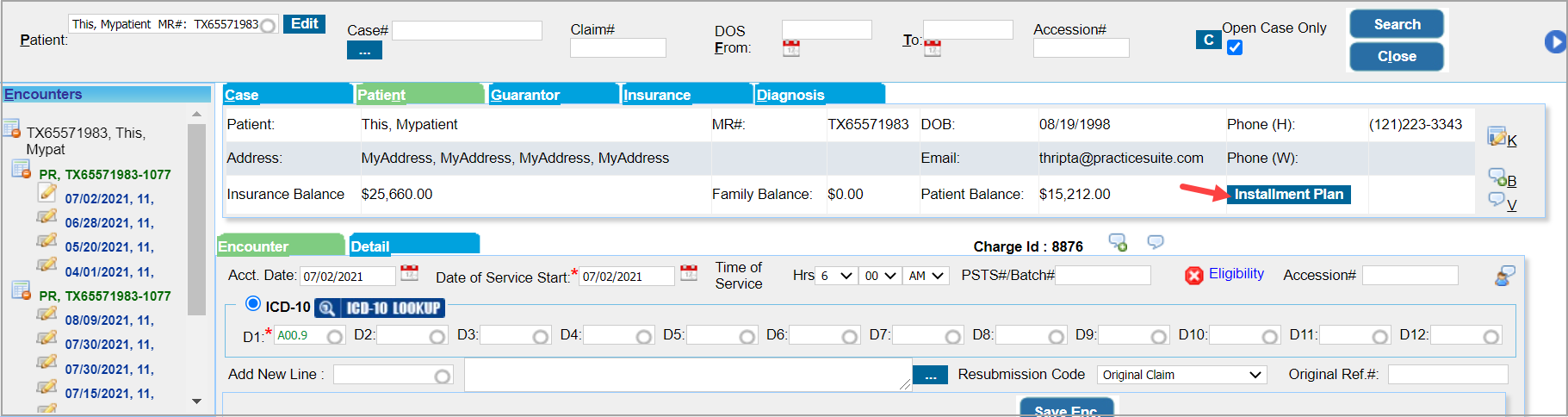Viewport: 1568px width, 417px height.
Task: Click the Save Enc button
Action: coord(1067,408)
